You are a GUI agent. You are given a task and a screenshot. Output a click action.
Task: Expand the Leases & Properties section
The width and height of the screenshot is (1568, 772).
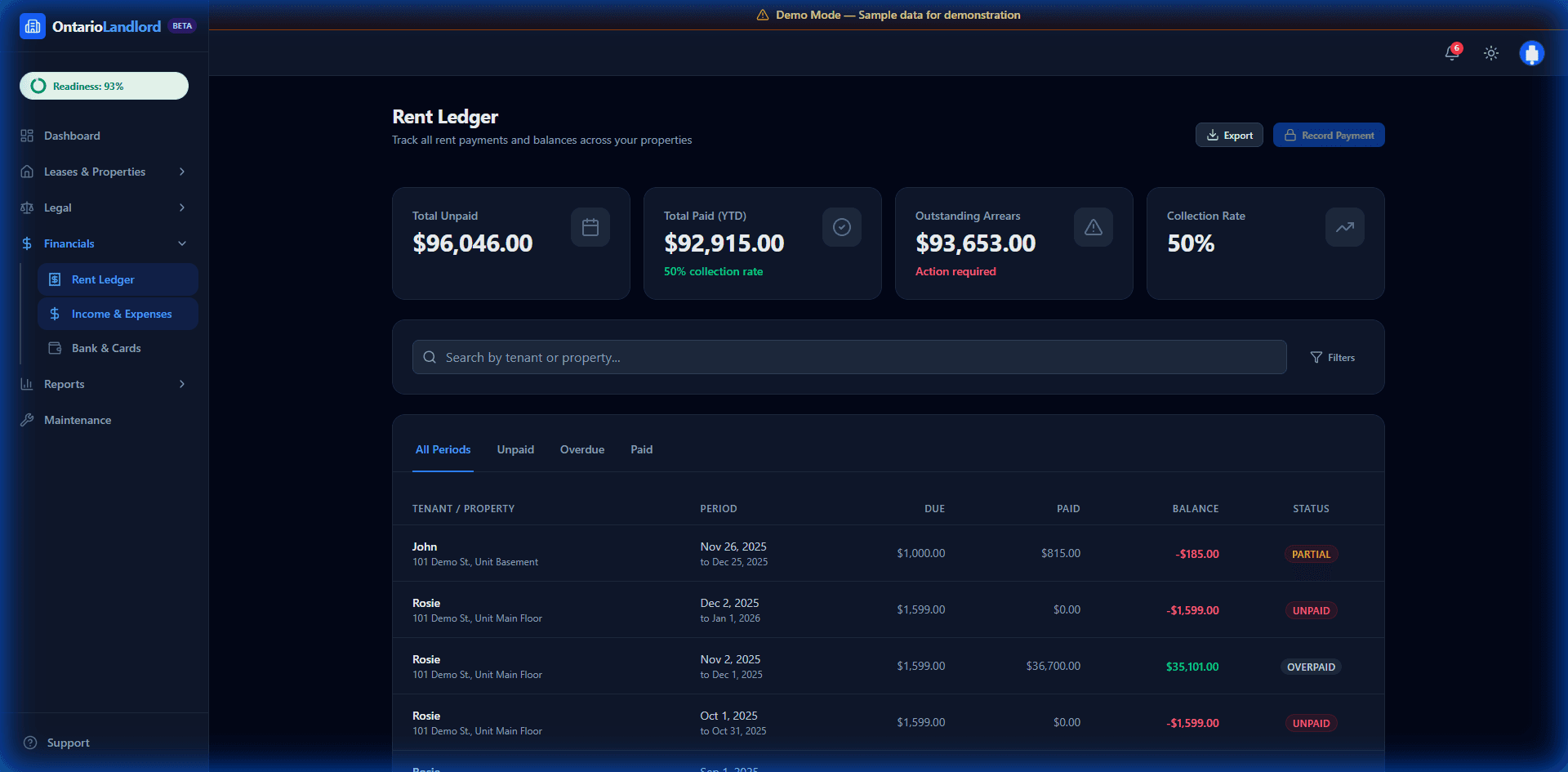(181, 172)
